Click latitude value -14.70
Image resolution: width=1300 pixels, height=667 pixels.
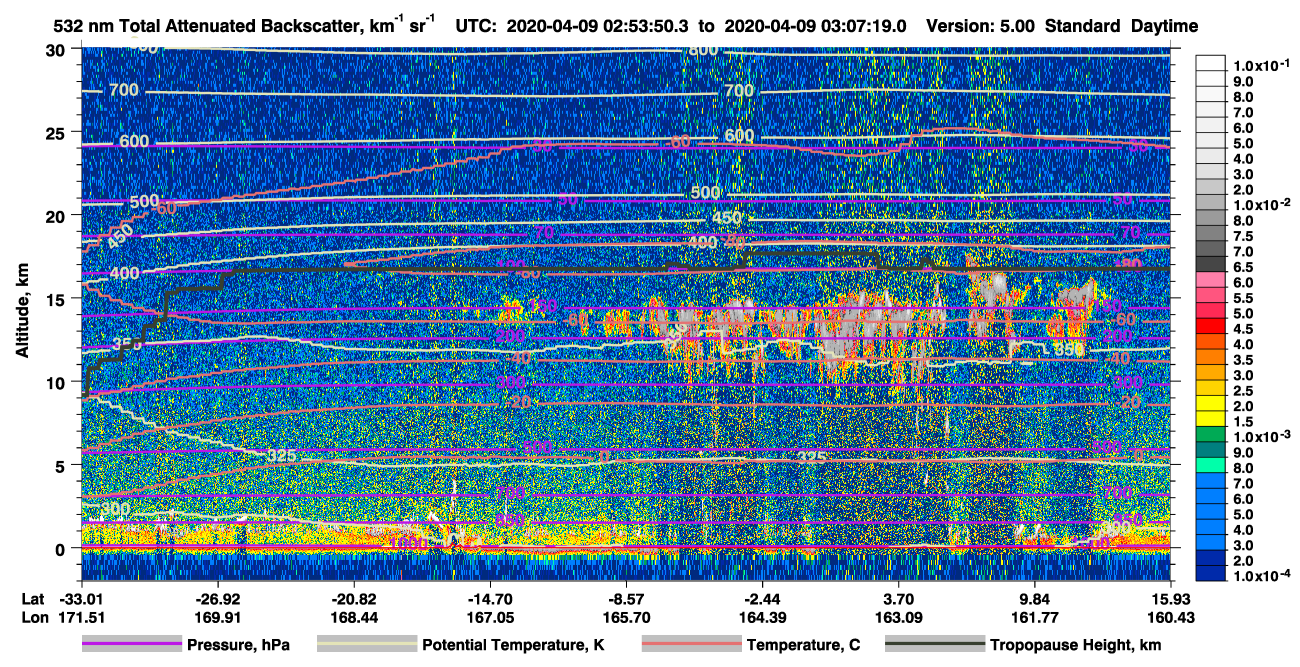coord(490,598)
